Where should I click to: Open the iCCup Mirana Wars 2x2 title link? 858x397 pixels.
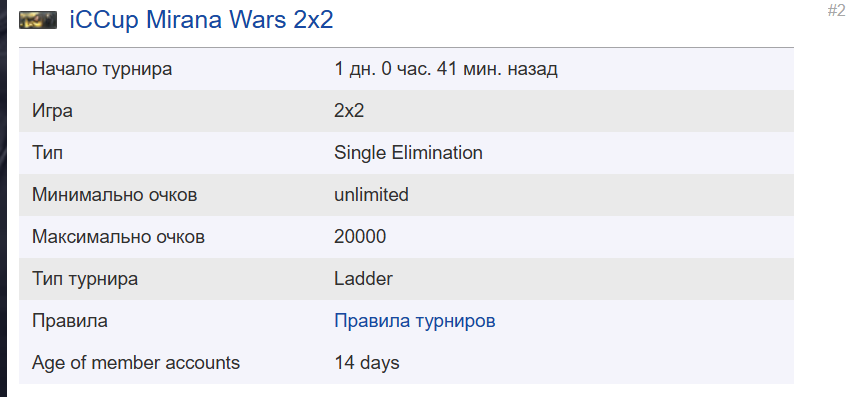click(201, 20)
